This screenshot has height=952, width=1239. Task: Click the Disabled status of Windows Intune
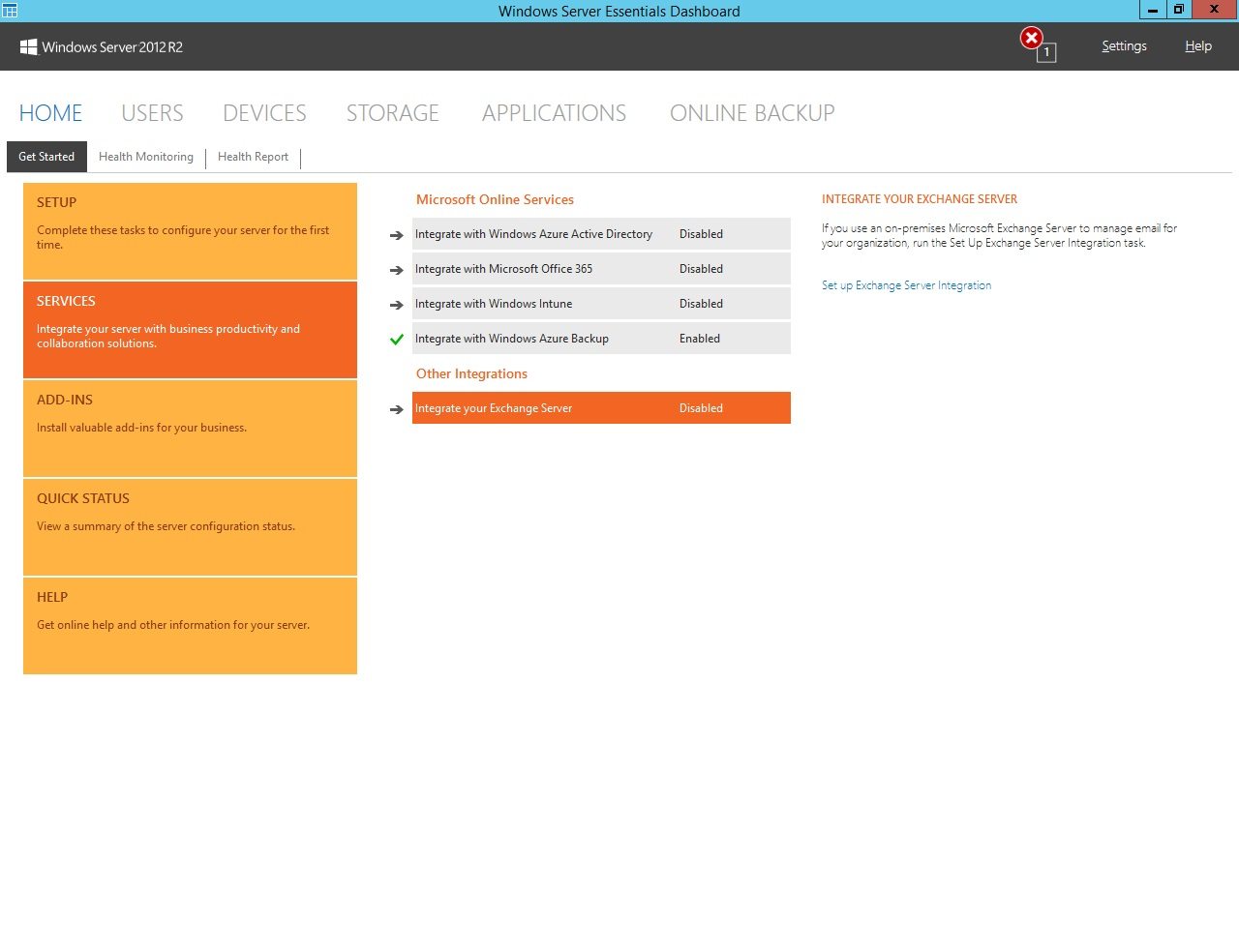pyautogui.click(x=701, y=304)
